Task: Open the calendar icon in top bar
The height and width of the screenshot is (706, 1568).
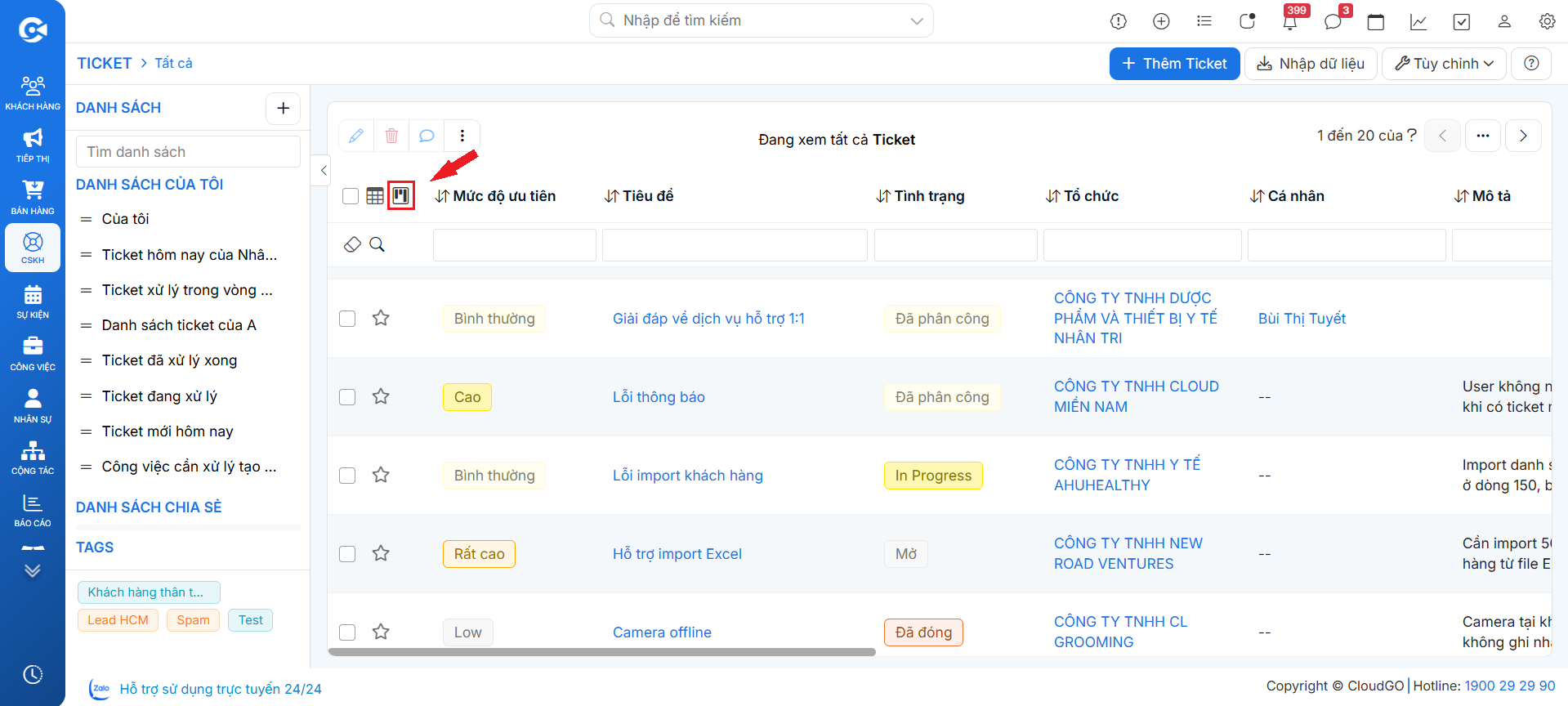Action: tap(1376, 21)
